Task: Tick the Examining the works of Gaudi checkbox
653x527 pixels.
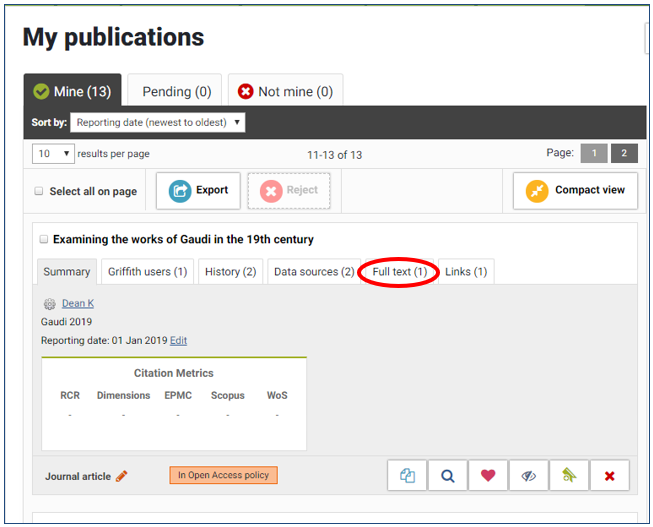Action: pos(44,240)
